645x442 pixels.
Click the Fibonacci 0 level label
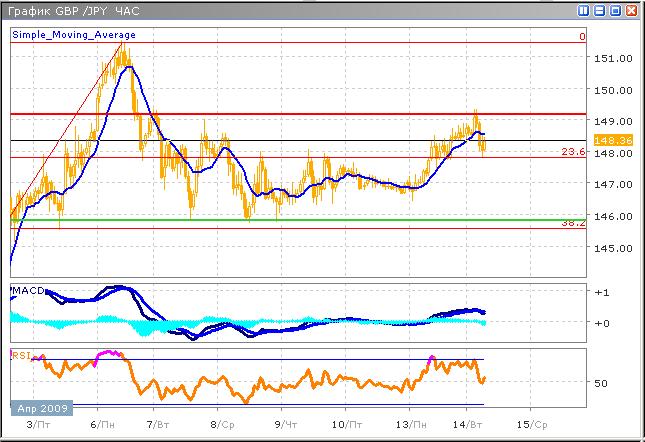click(x=581, y=37)
